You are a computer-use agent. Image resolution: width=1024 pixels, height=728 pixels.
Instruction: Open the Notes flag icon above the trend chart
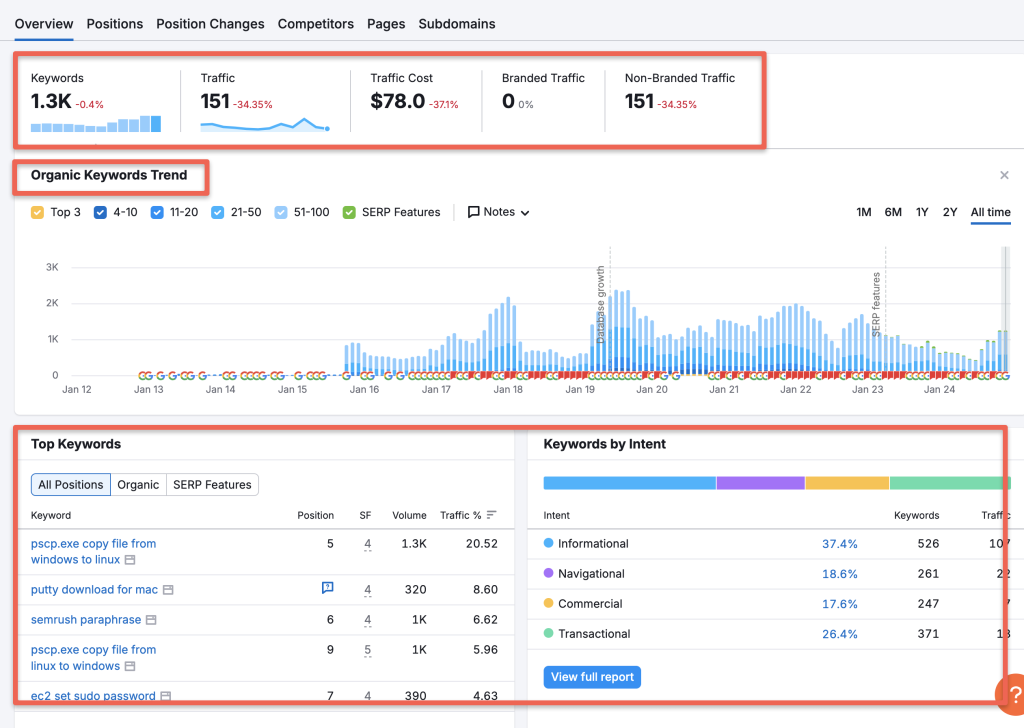click(x=474, y=211)
